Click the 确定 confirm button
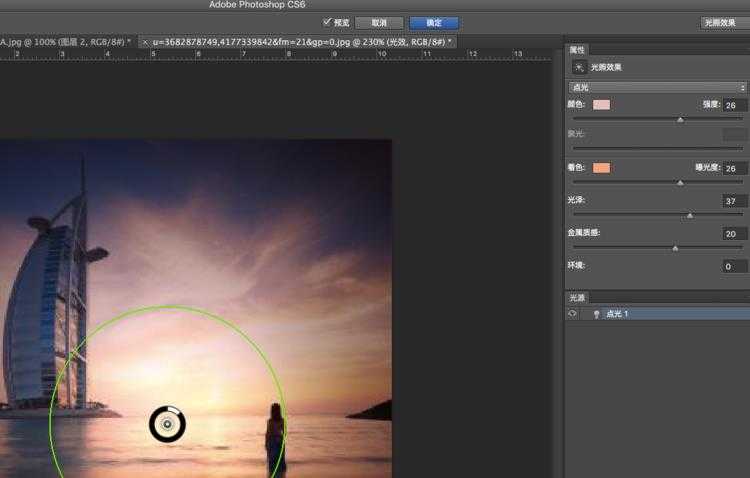The height and width of the screenshot is (478, 750). tap(434, 22)
